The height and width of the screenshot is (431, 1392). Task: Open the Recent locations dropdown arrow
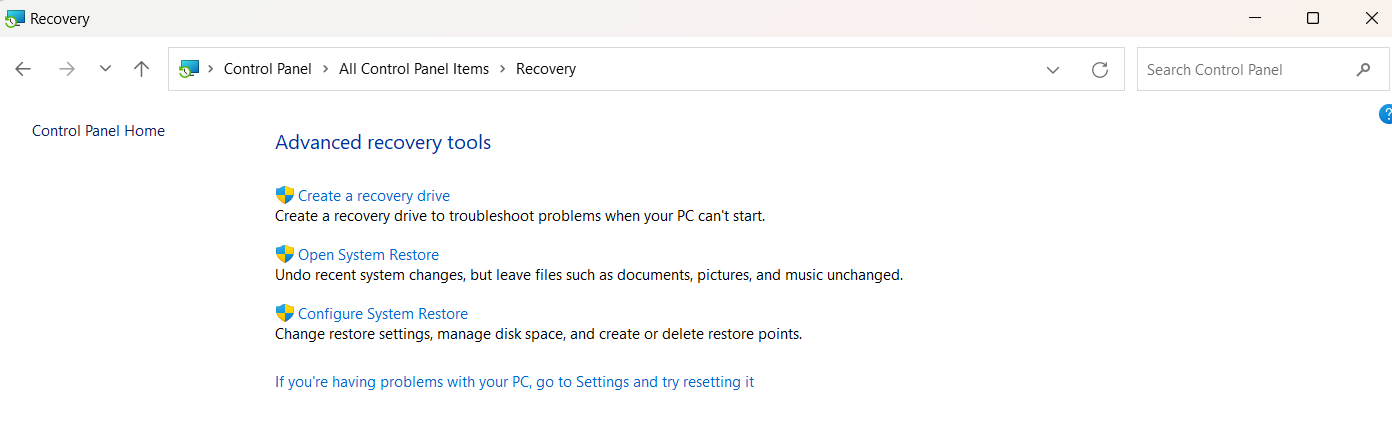tap(105, 69)
